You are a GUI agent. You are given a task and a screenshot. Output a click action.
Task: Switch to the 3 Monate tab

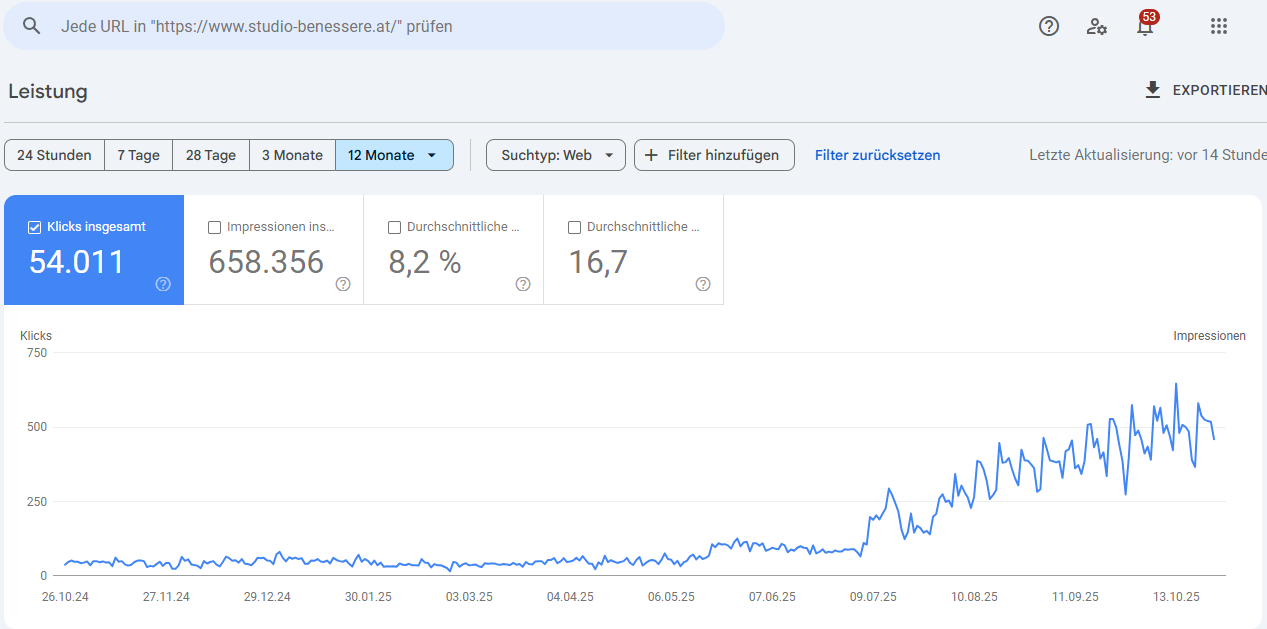pyautogui.click(x=292, y=155)
